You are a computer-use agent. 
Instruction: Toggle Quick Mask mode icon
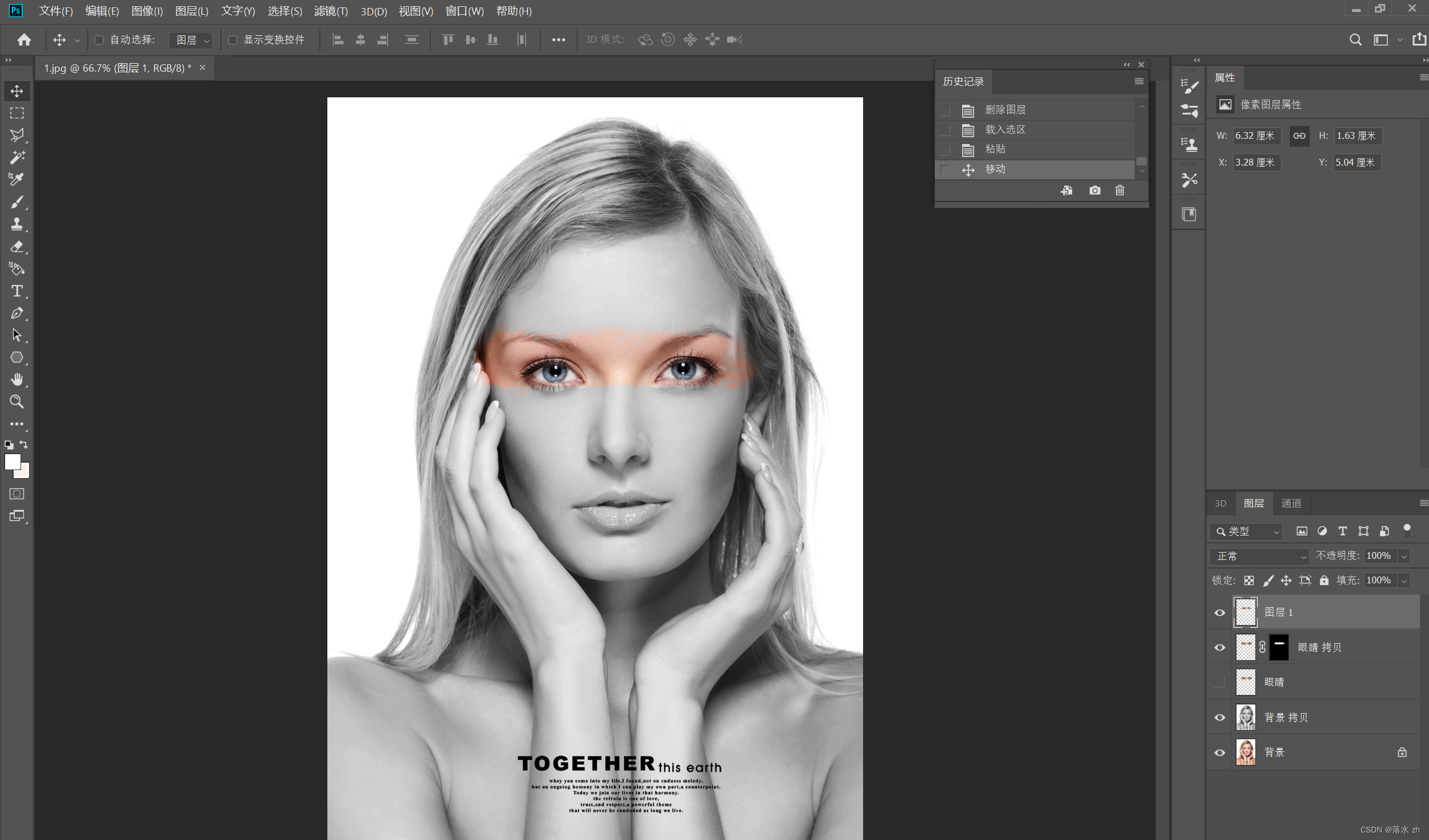(17, 494)
